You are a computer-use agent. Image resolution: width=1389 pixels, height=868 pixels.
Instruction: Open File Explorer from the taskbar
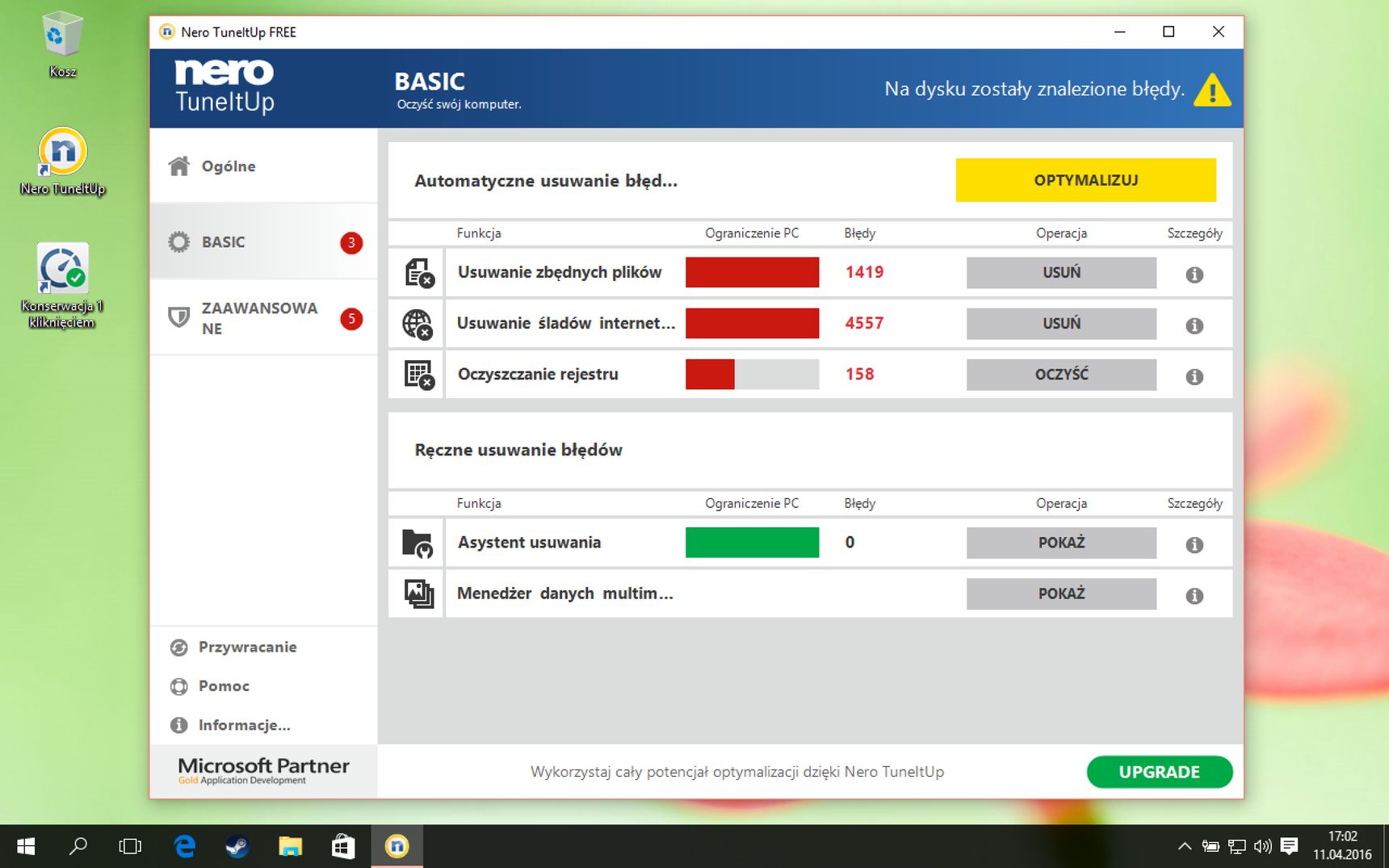[x=290, y=846]
